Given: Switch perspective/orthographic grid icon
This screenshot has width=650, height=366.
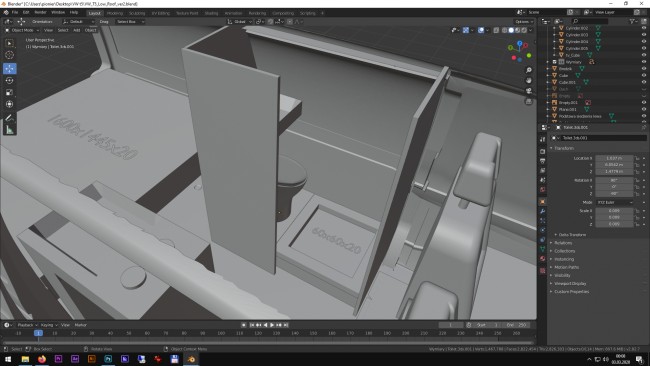Looking at the screenshot, I should coord(529,101).
